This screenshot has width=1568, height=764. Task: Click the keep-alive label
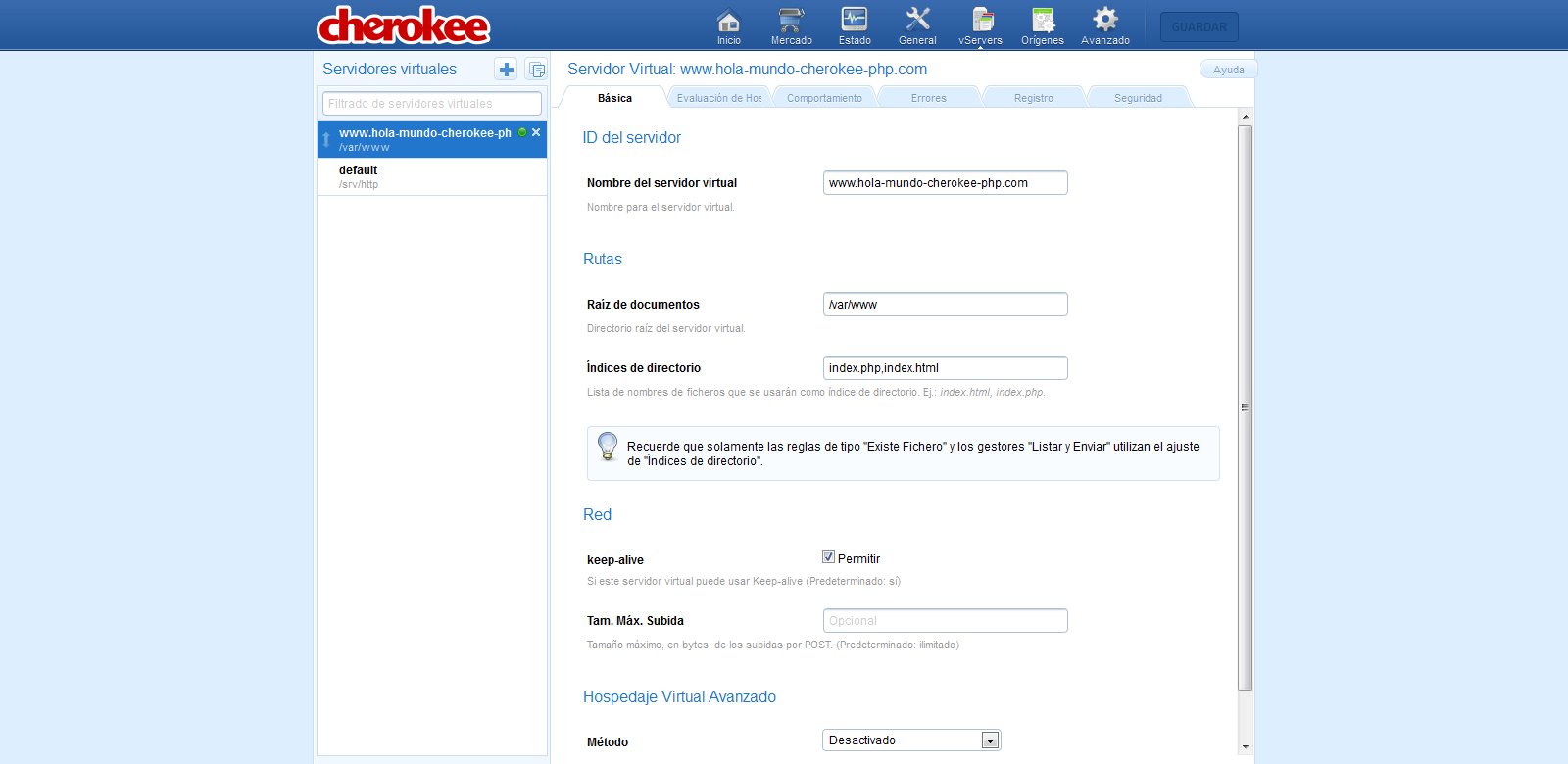(x=615, y=560)
